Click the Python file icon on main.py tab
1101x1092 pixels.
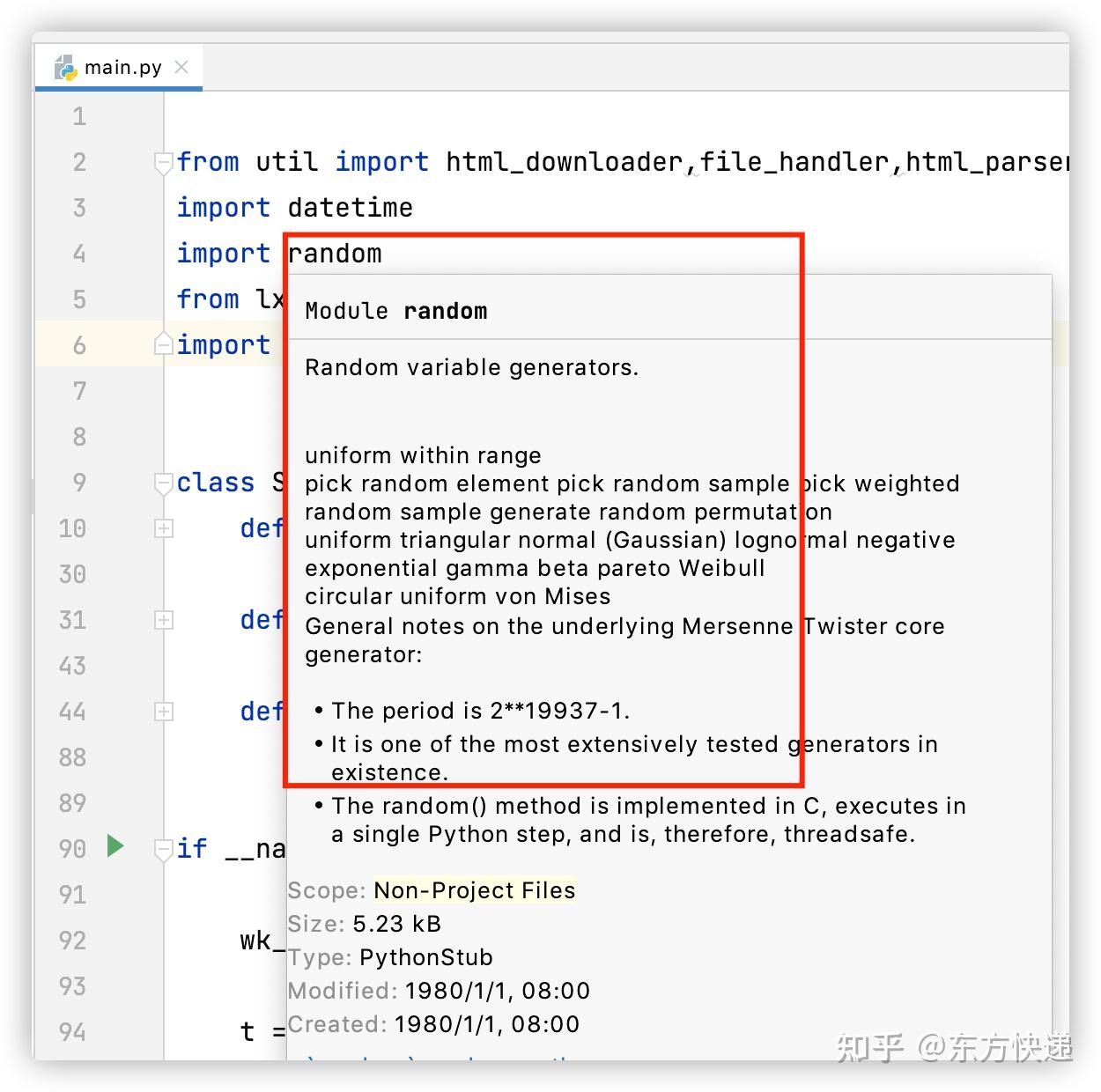pyautogui.click(x=65, y=68)
